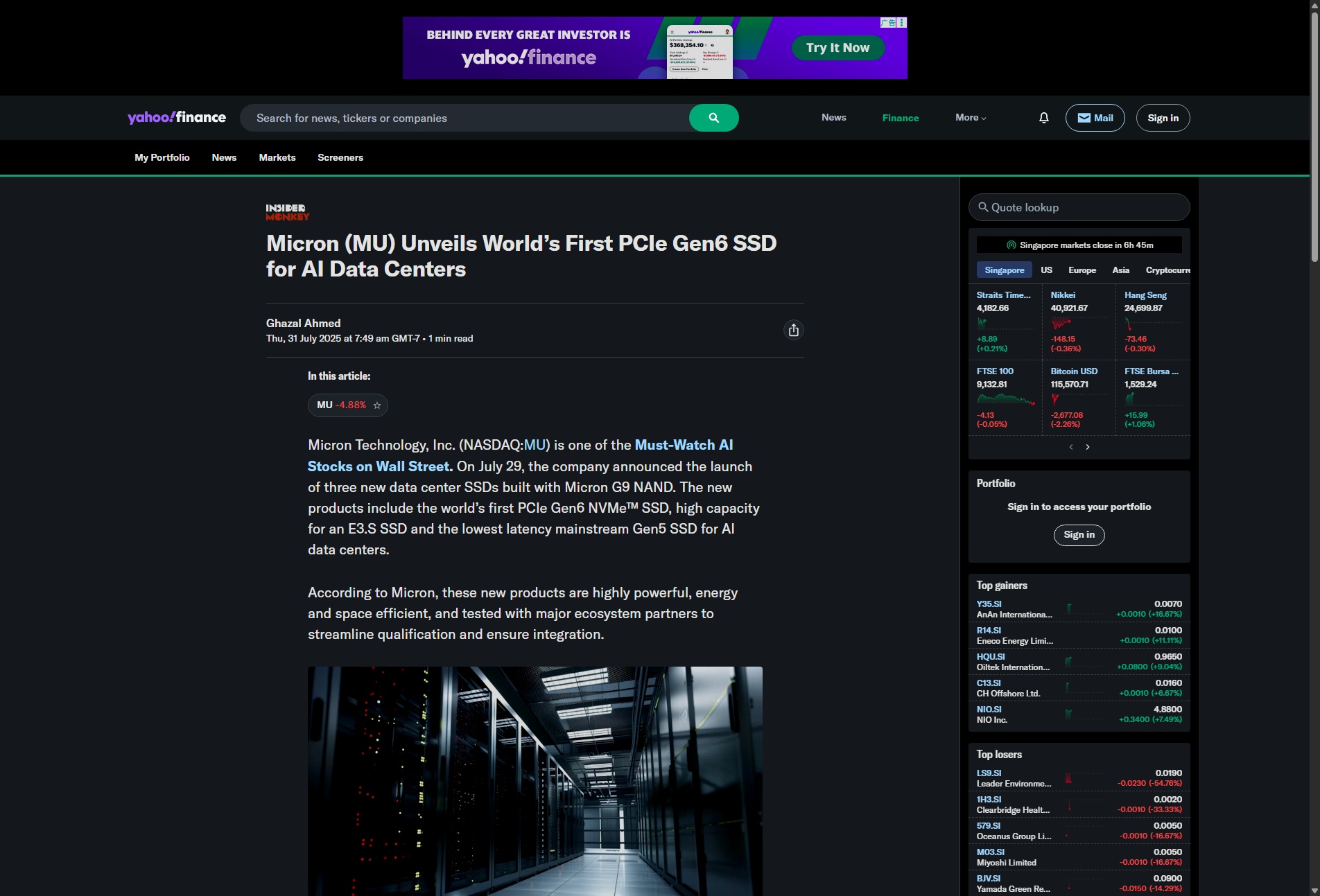This screenshot has height=896, width=1320.
Task: Open Nikkei index card
Action: pyautogui.click(x=1079, y=322)
